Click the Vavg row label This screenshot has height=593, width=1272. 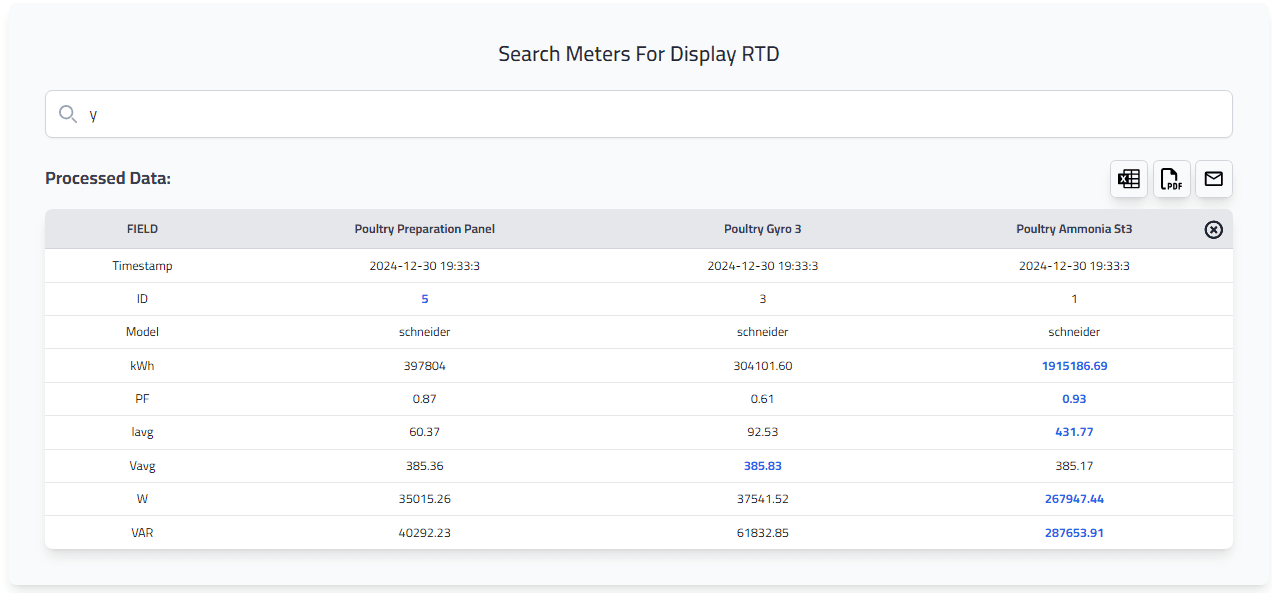pyautogui.click(x=142, y=466)
